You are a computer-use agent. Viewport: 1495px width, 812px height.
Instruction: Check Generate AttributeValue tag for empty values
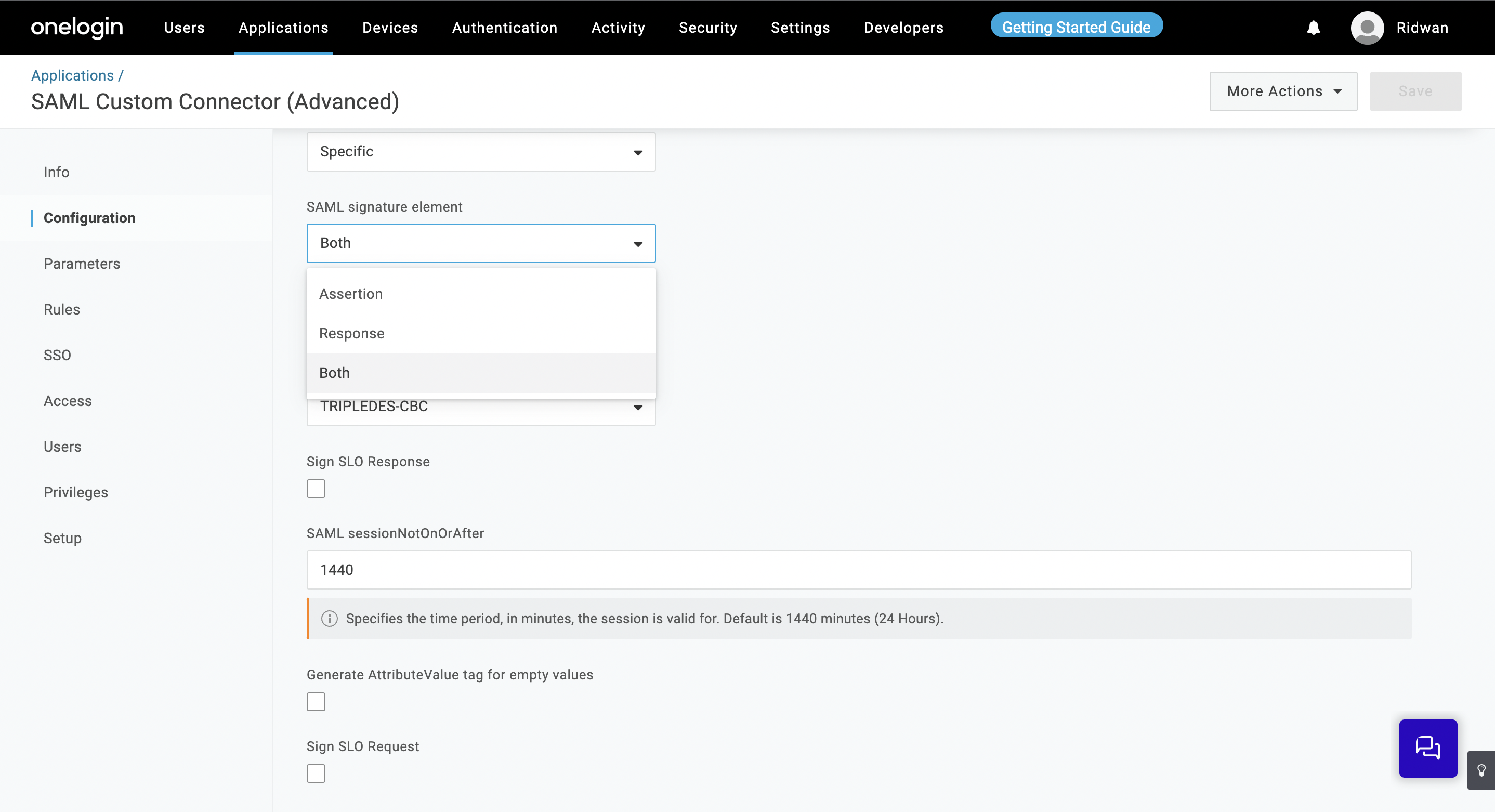point(316,701)
